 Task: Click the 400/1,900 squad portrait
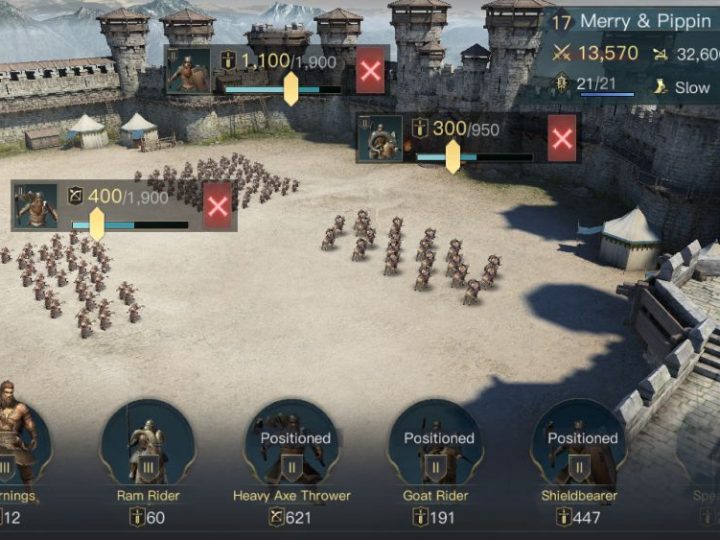pos(36,206)
